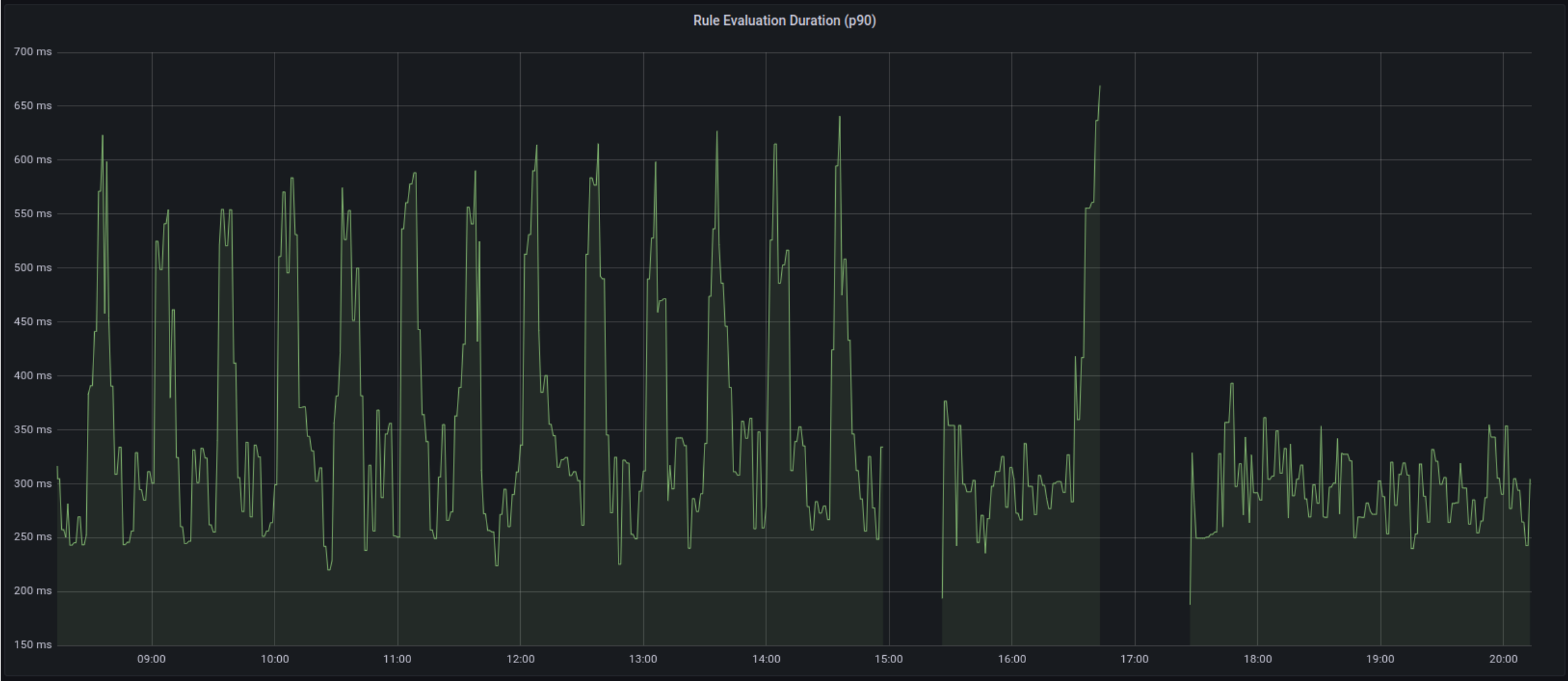Select the 20:00 time axis label
This screenshot has width=1568, height=681.
[1503, 659]
